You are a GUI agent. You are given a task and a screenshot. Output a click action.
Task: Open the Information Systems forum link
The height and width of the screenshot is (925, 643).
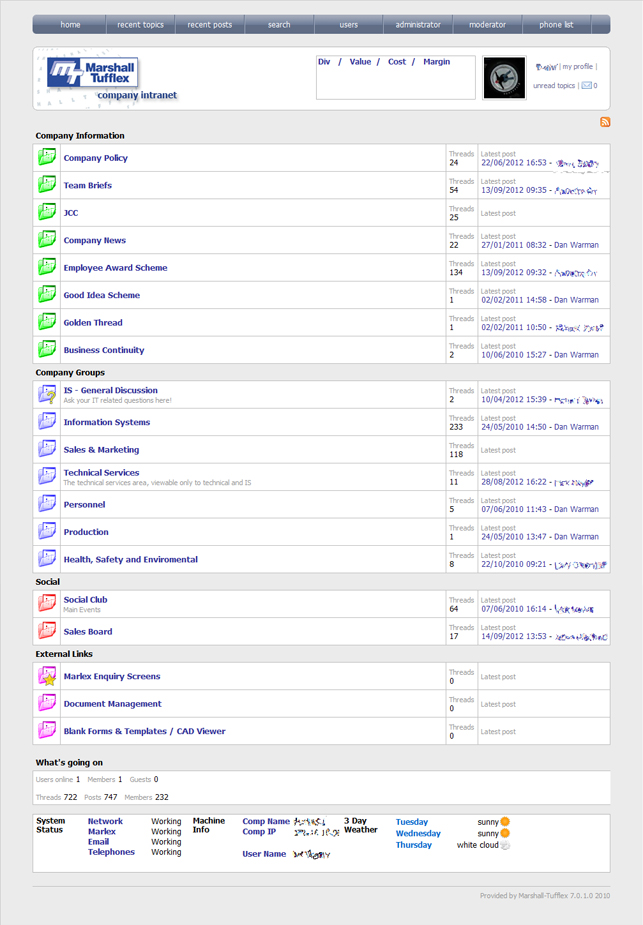pyautogui.click(x=107, y=422)
